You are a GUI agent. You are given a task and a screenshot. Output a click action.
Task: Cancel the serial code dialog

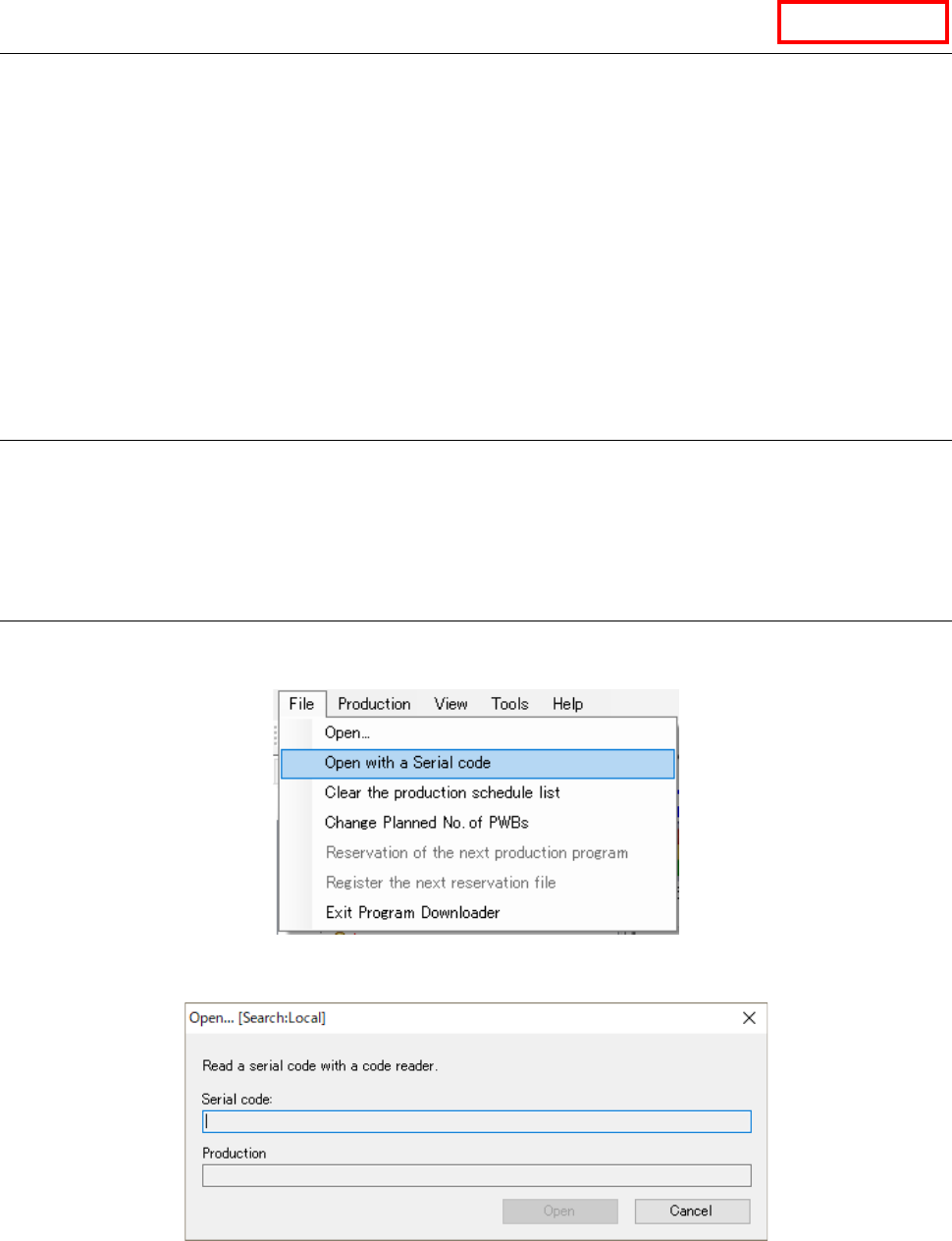pos(692,1212)
